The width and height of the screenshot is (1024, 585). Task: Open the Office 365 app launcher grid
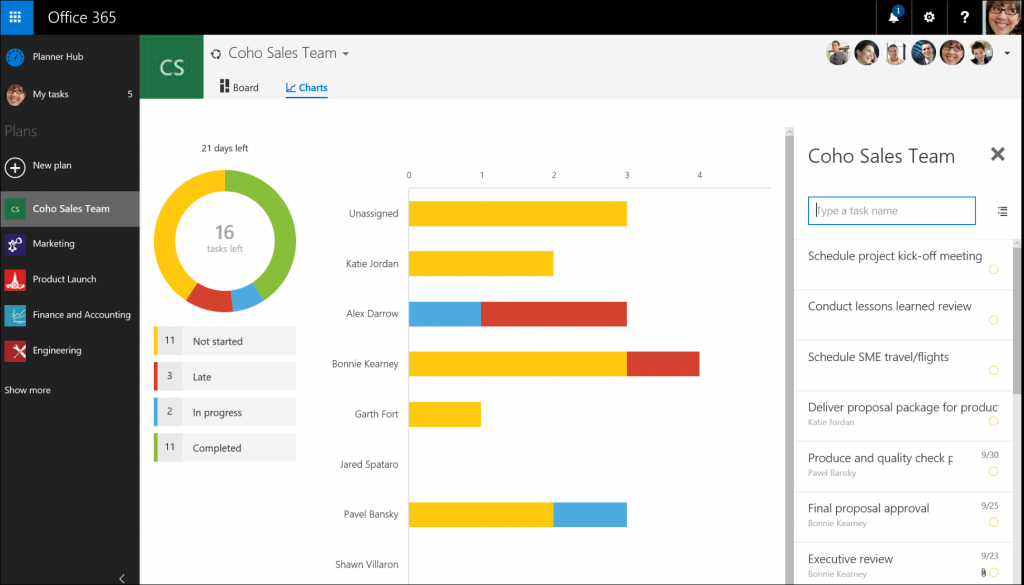coord(16,17)
